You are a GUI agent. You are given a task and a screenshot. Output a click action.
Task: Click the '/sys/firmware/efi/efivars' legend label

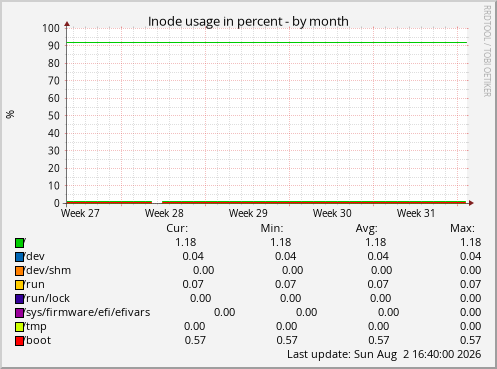point(87,312)
